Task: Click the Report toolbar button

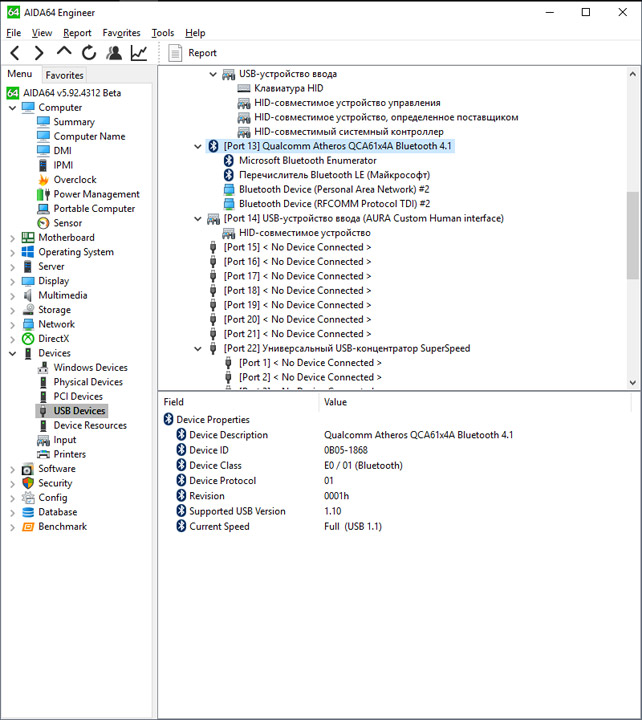Action: tap(192, 53)
